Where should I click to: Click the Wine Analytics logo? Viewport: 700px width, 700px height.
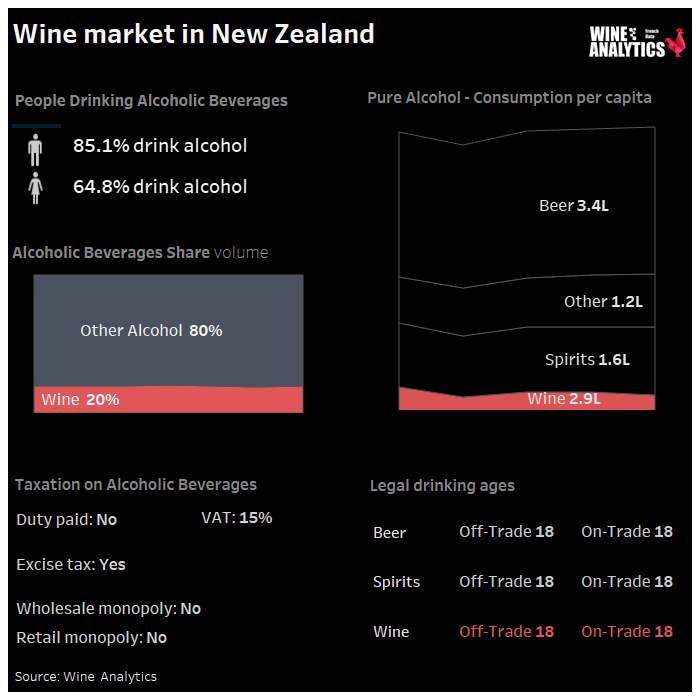[637, 42]
